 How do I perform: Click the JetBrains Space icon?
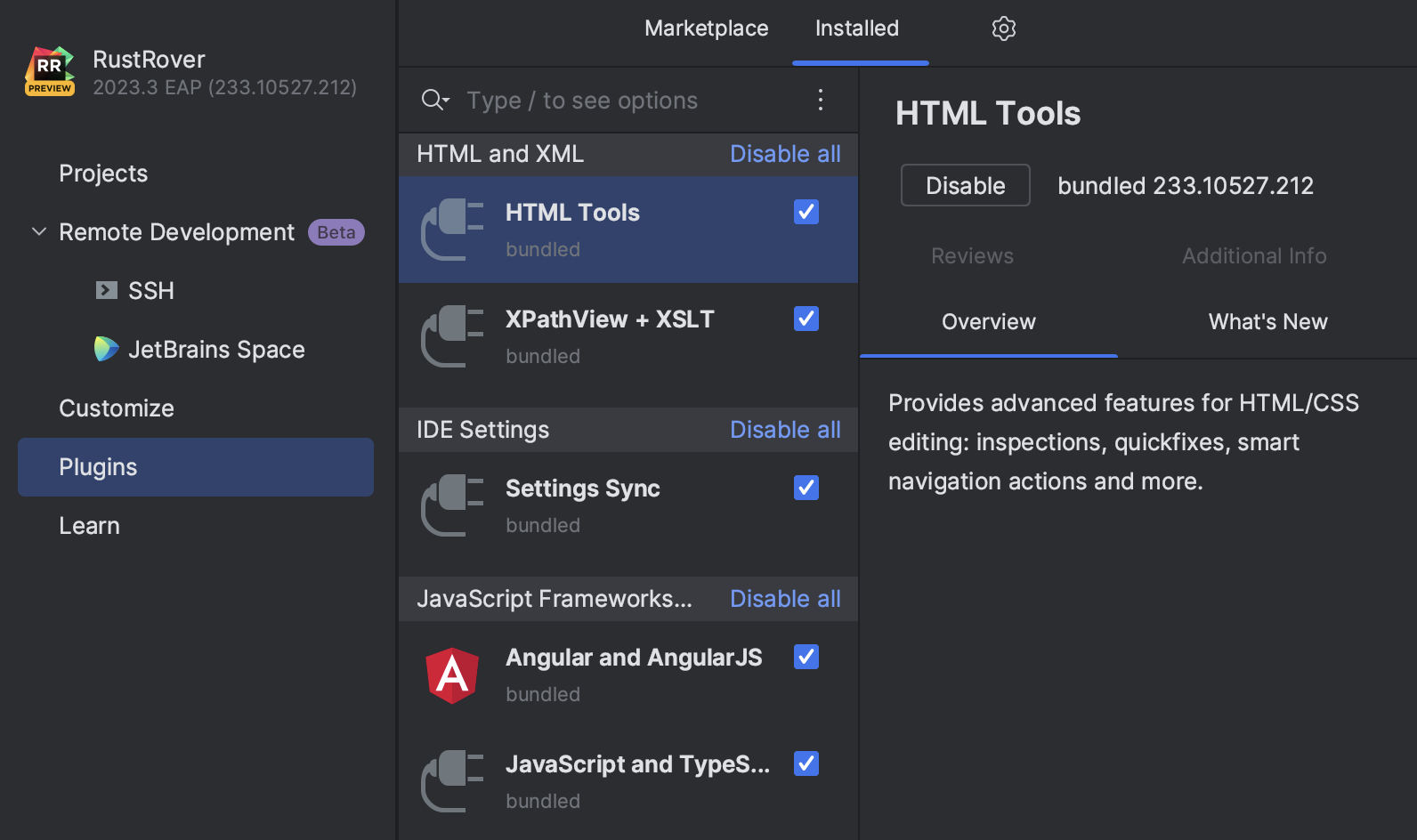tap(106, 349)
